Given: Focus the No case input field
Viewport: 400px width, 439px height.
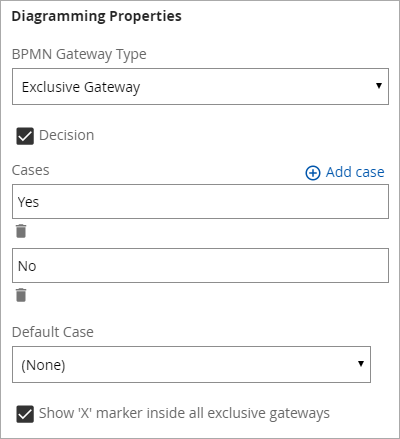Looking at the screenshot, I should pyautogui.click(x=200, y=266).
